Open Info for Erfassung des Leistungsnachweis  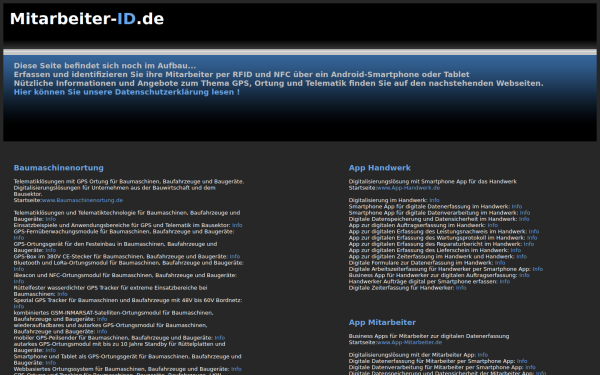point(534,232)
